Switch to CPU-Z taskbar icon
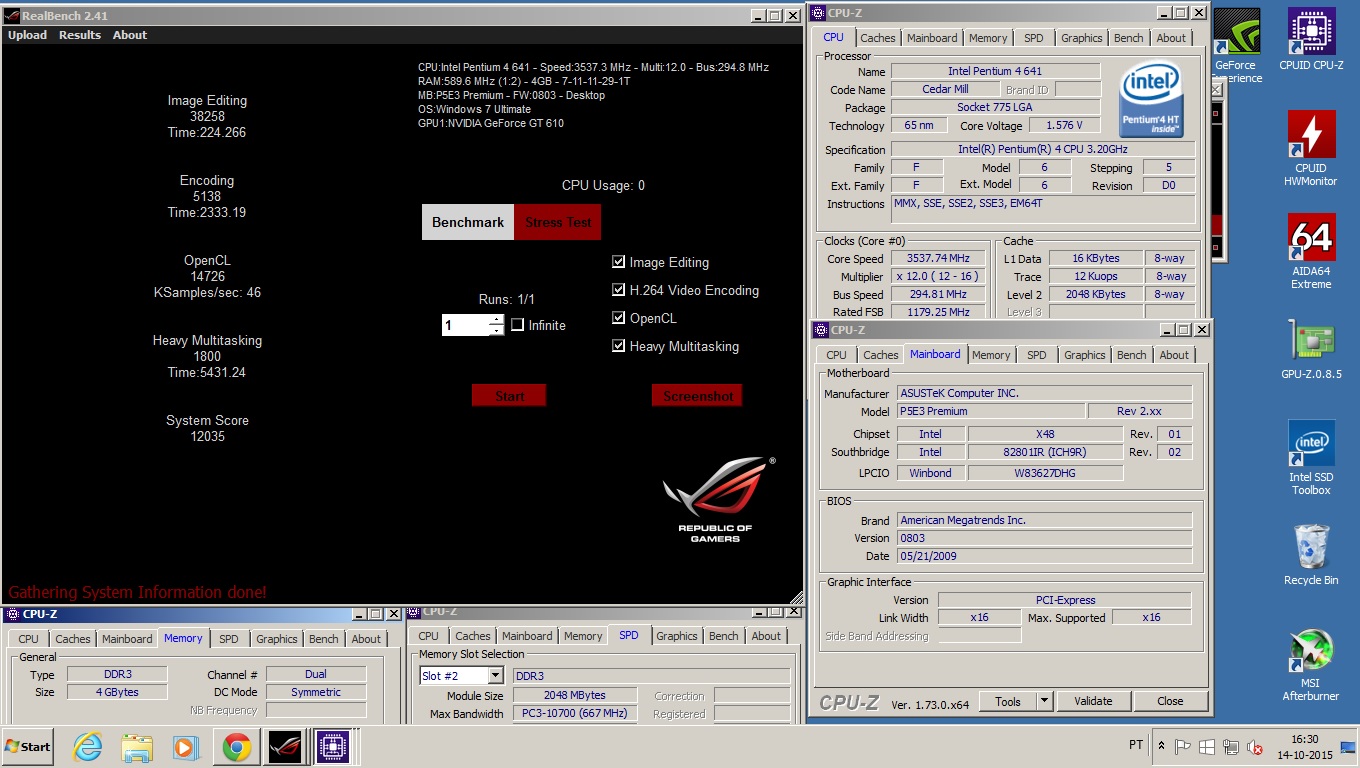1360x768 pixels. click(333, 747)
